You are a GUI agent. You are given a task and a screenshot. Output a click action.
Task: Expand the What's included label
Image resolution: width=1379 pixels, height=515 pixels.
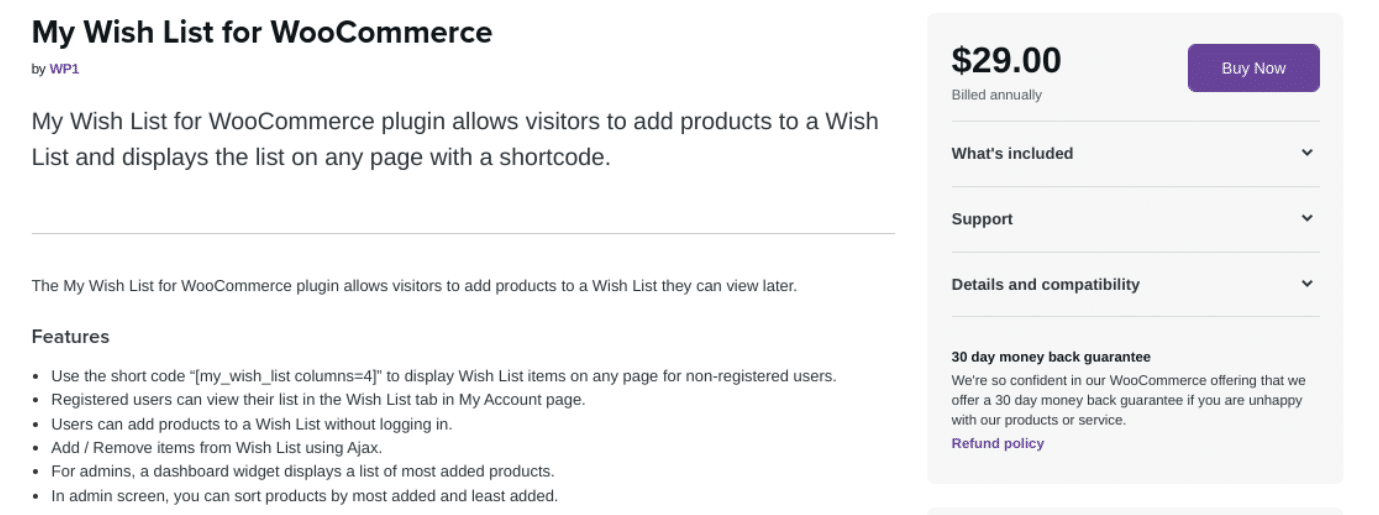point(1012,153)
